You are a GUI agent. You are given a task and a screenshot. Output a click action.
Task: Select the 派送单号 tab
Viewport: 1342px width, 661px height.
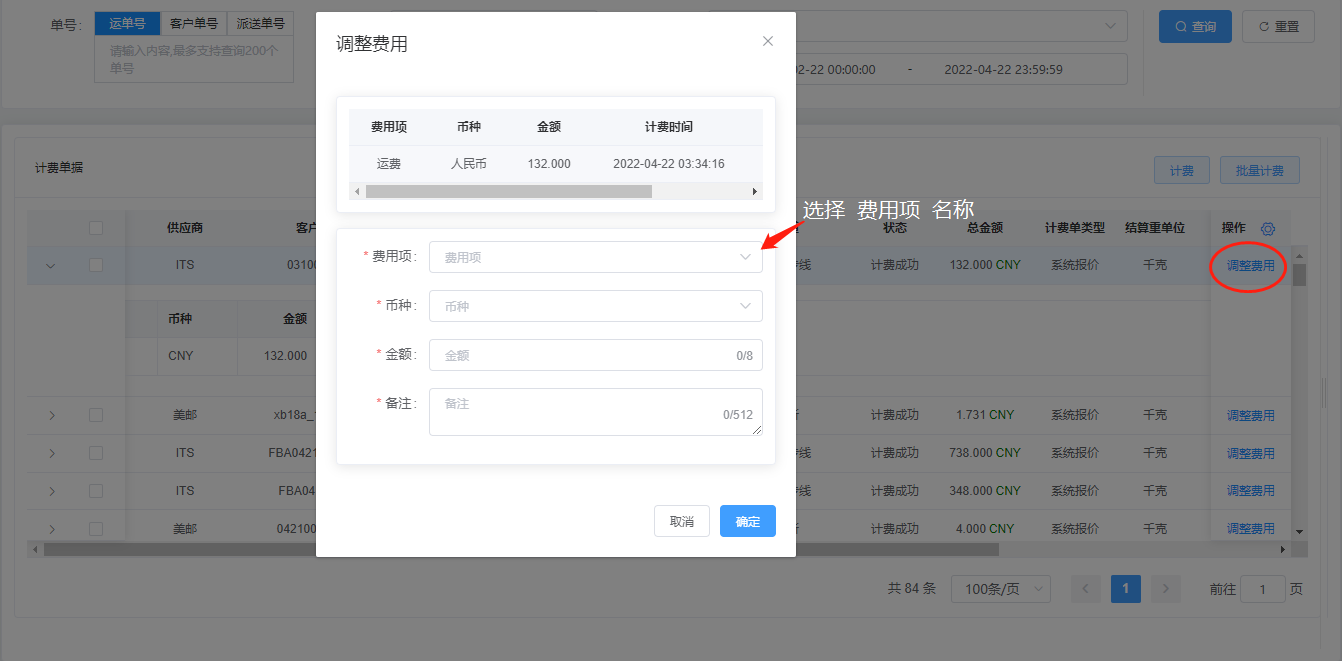260,23
